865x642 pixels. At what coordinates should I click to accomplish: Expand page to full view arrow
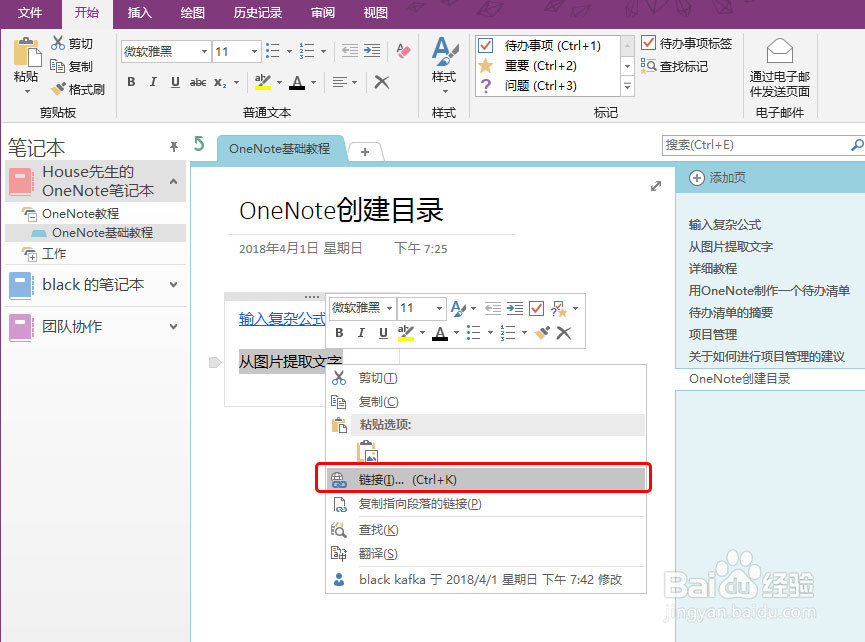(x=655, y=186)
